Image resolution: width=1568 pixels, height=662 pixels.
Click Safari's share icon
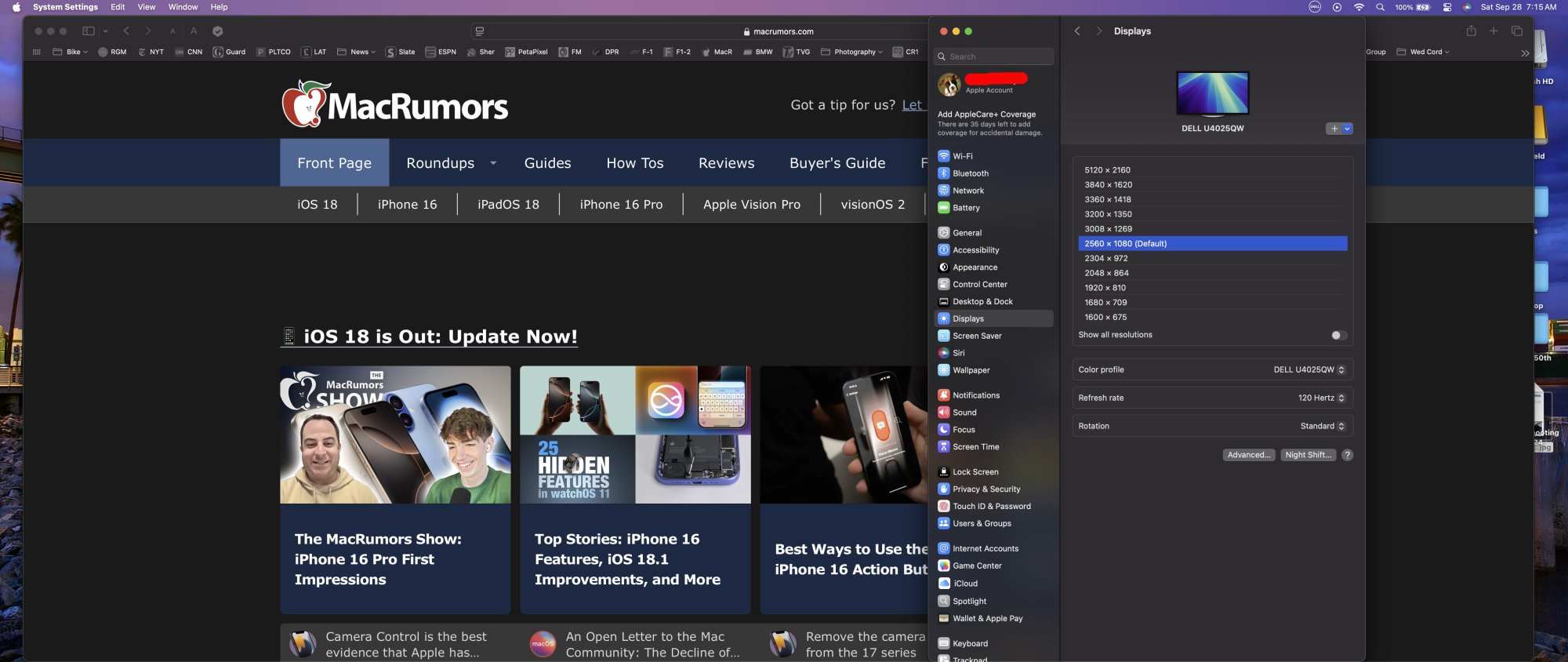pyautogui.click(x=1471, y=31)
